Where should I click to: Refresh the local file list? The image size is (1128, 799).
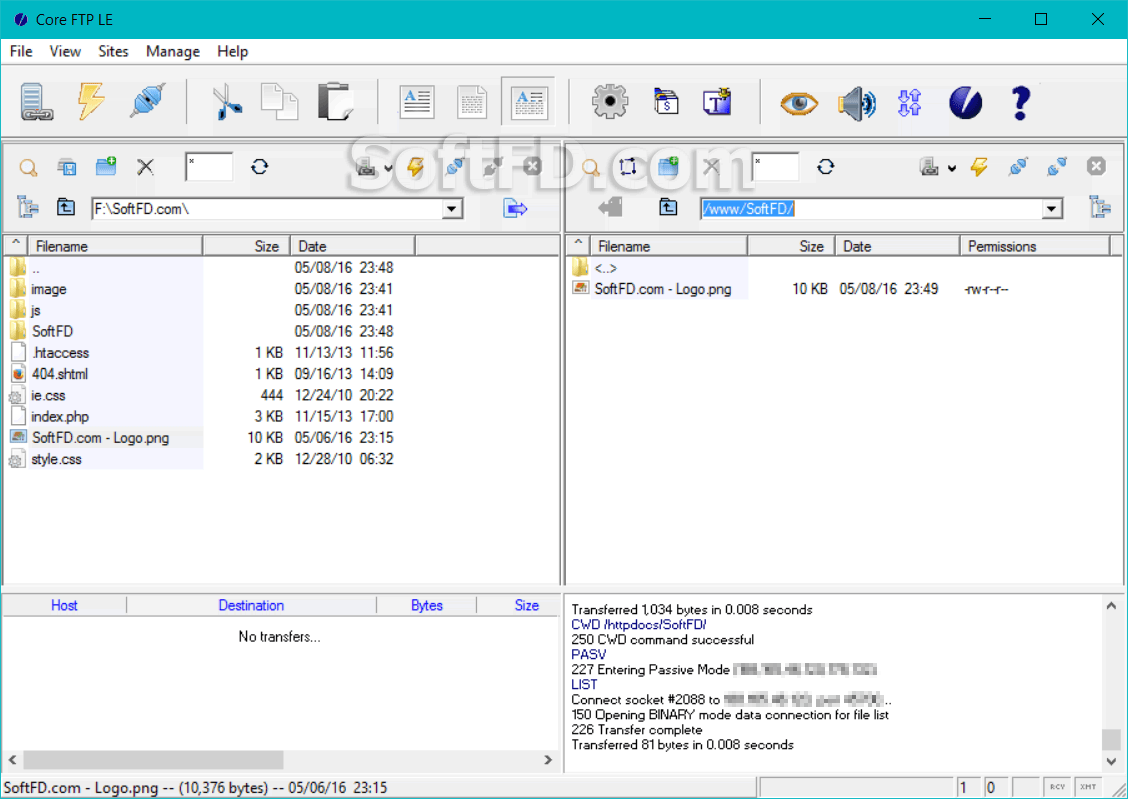(x=260, y=167)
